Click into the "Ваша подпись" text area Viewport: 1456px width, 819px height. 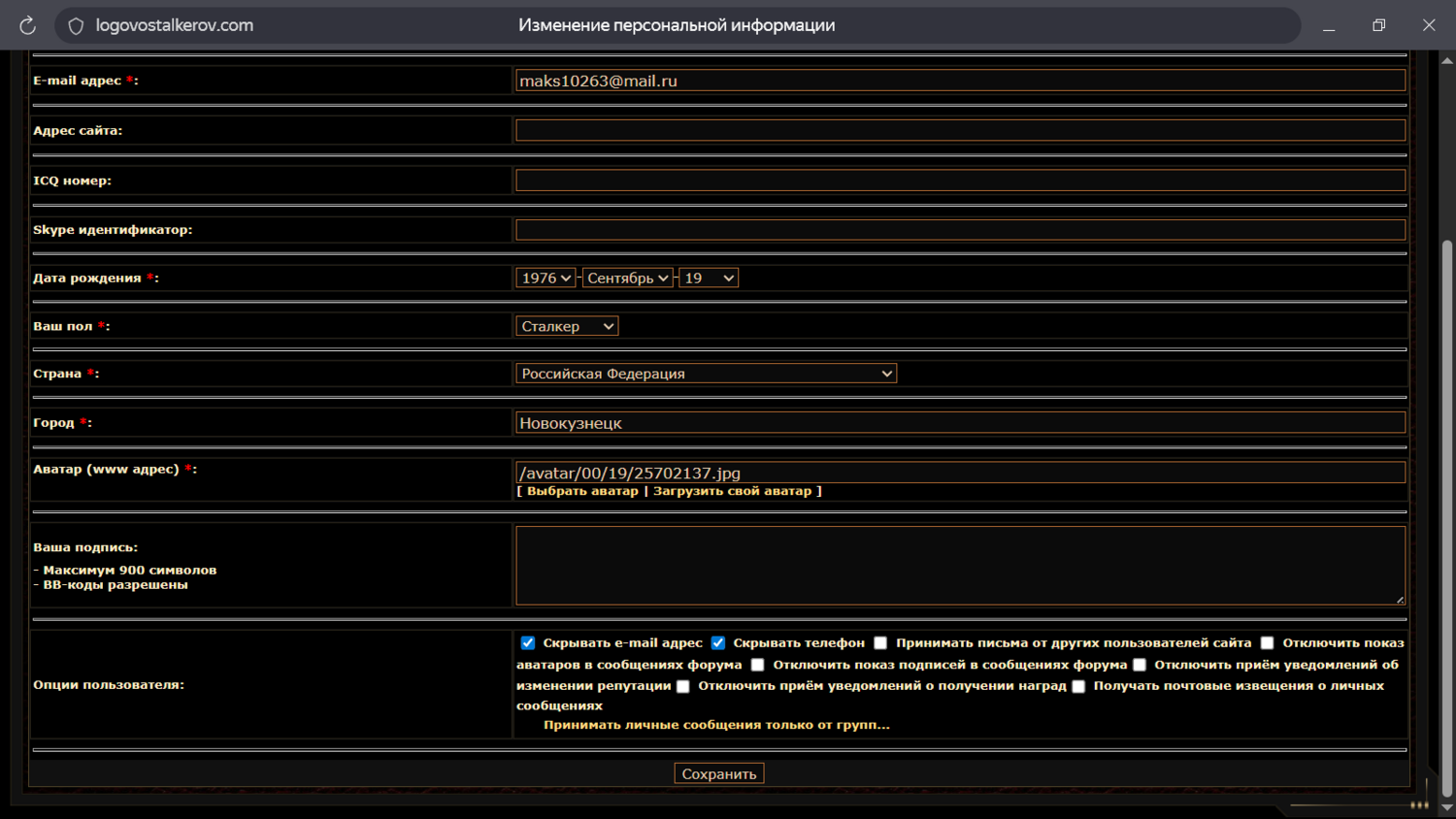[959, 566]
